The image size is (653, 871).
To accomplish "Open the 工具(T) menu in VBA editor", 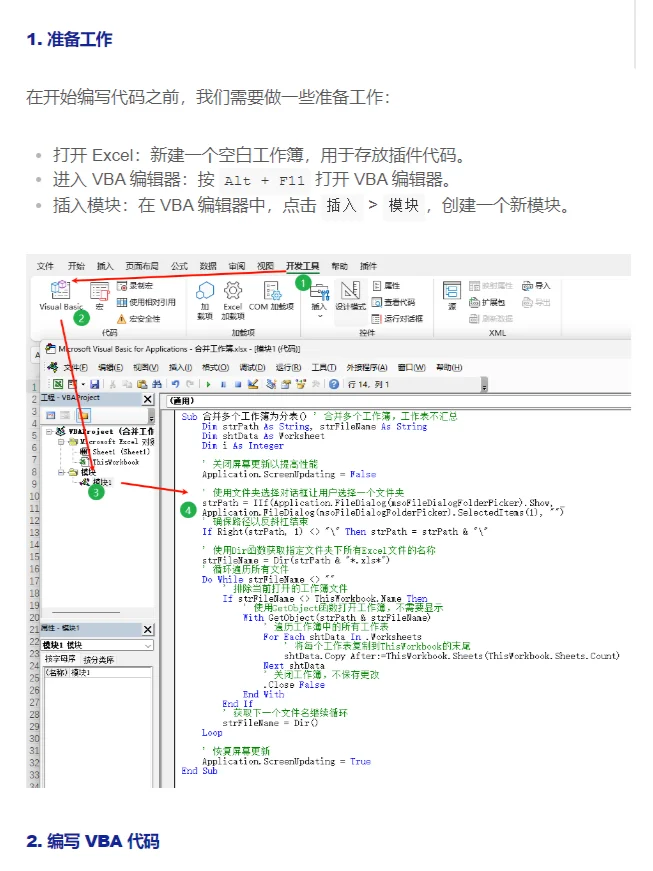I will (324, 368).
